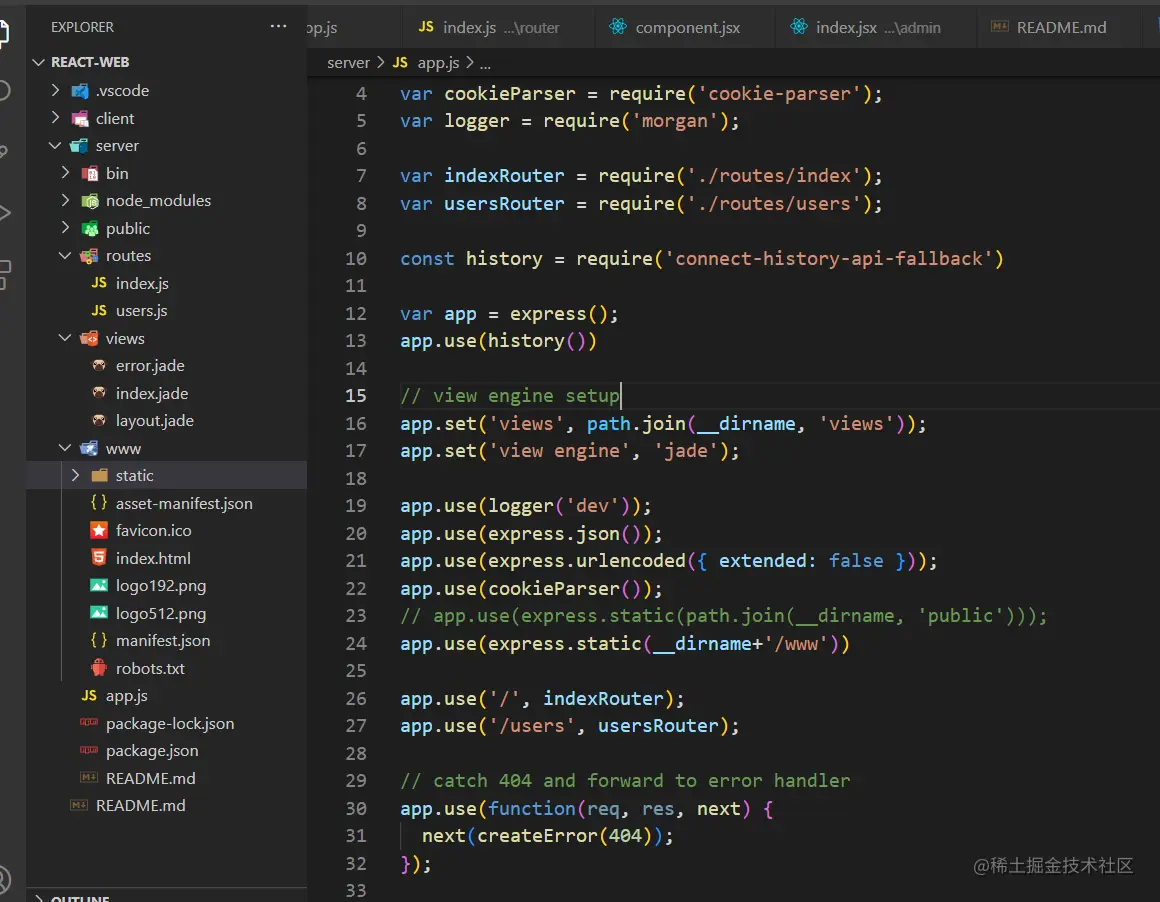Place cursor on 'connect-history-api-fallback' string
This screenshot has height=902, width=1160.
tap(829, 258)
